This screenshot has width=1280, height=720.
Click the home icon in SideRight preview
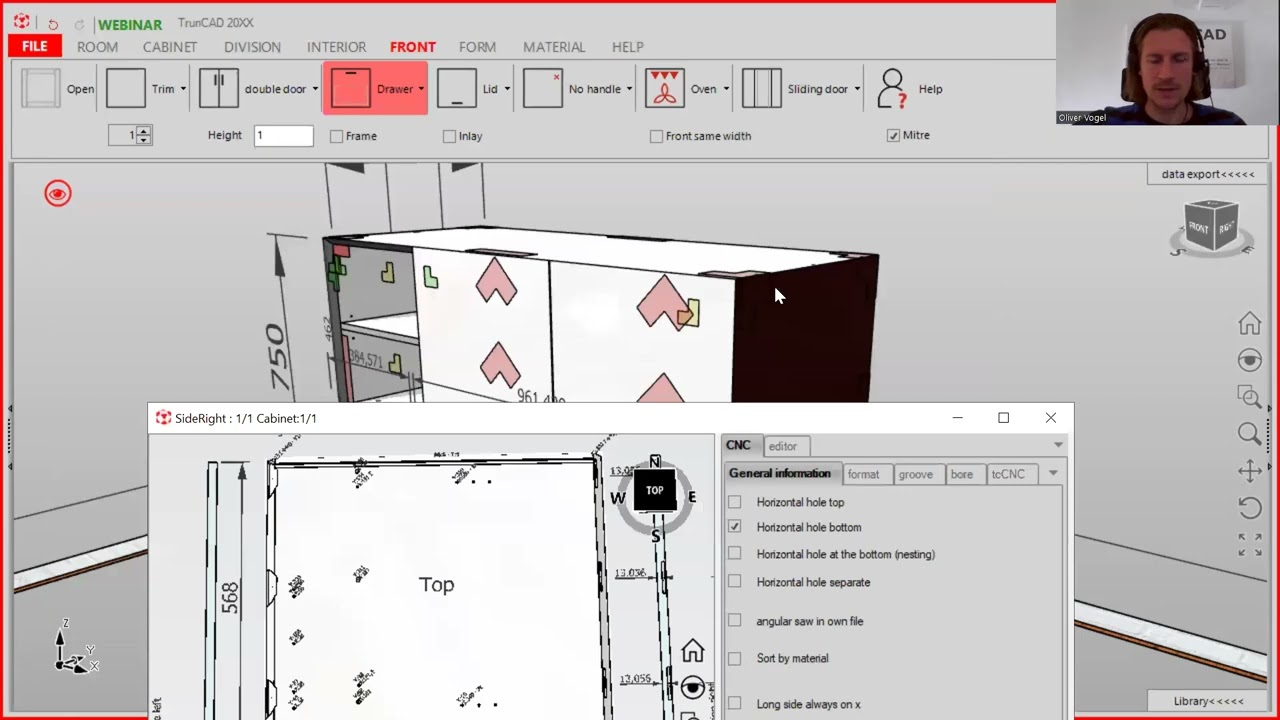(x=693, y=651)
